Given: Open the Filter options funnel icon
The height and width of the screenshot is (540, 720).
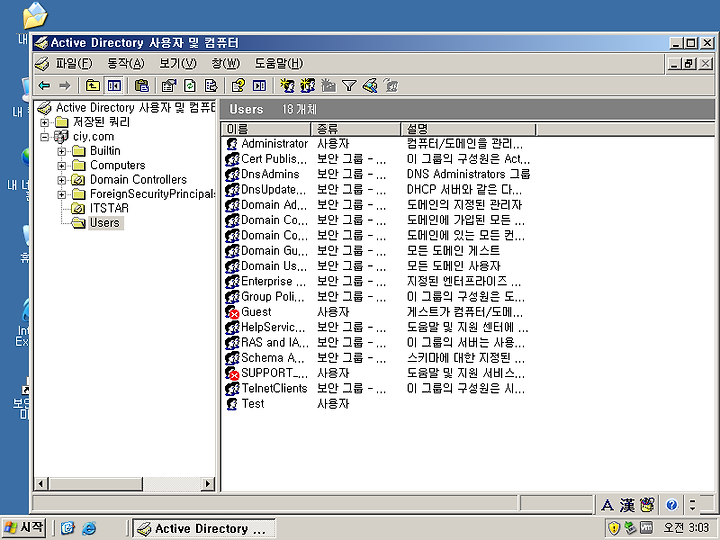Looking at the screenshot, I should pyautogui.click(x=349, y=85).
